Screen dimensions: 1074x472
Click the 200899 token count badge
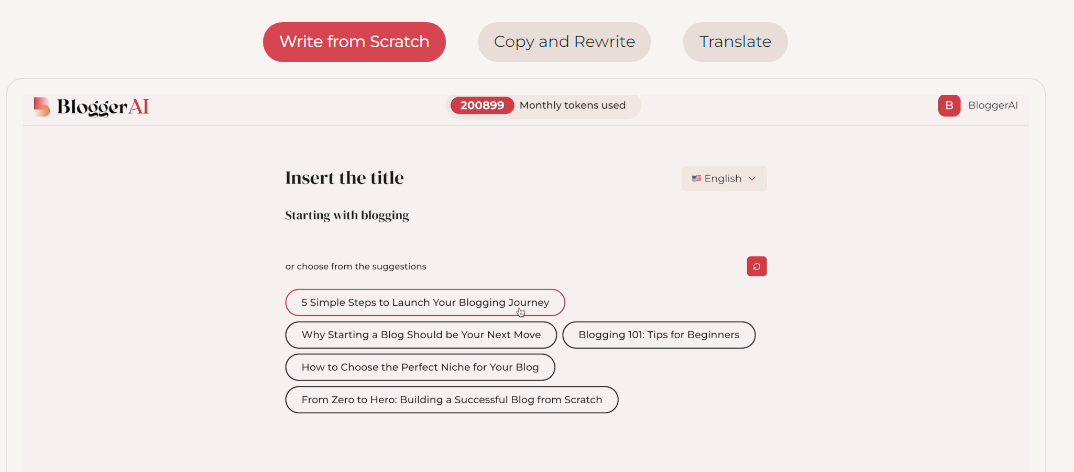coord(482,105)
